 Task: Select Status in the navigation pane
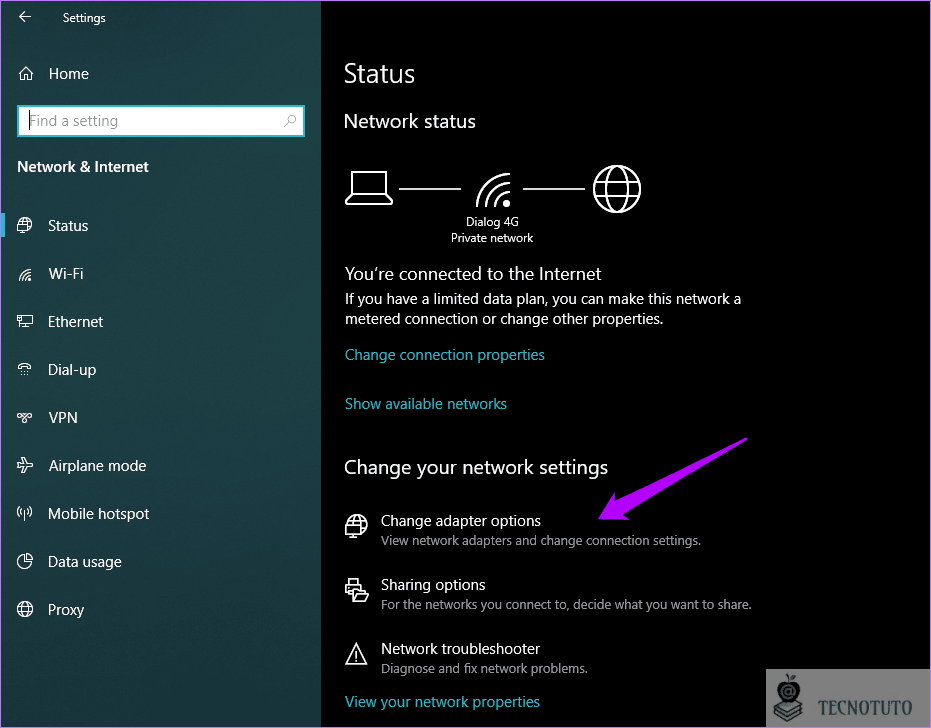click(67, 225)
